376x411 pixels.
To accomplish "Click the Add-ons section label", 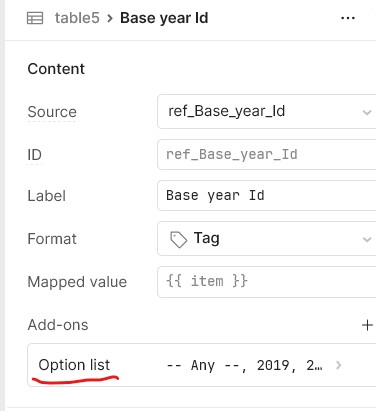I will tap(58, 325).
